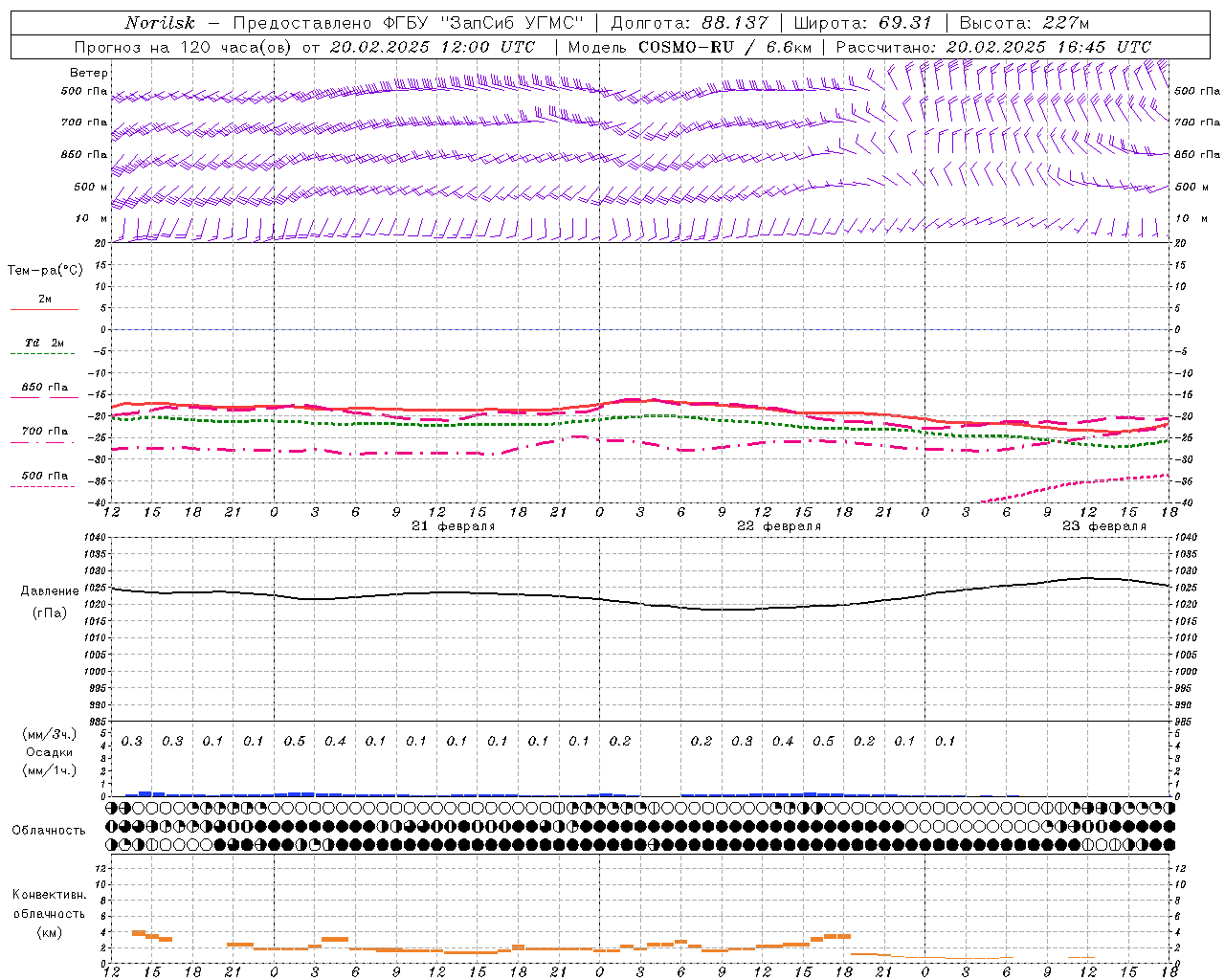Viewport: 1225px width, 980px height.
Task: Click the blue line sample under '2м' legend
Action: pos(44,310)
